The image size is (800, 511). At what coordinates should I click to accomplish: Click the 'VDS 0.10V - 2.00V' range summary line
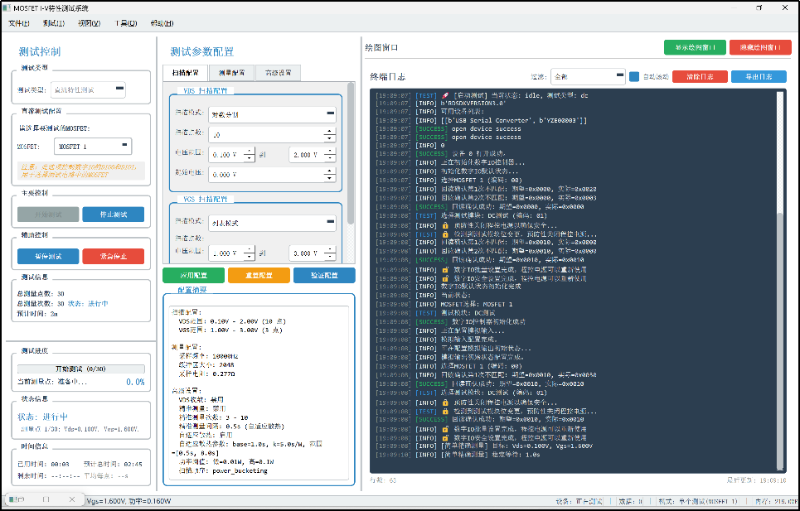pyautogui.click(x=232, y=321)
